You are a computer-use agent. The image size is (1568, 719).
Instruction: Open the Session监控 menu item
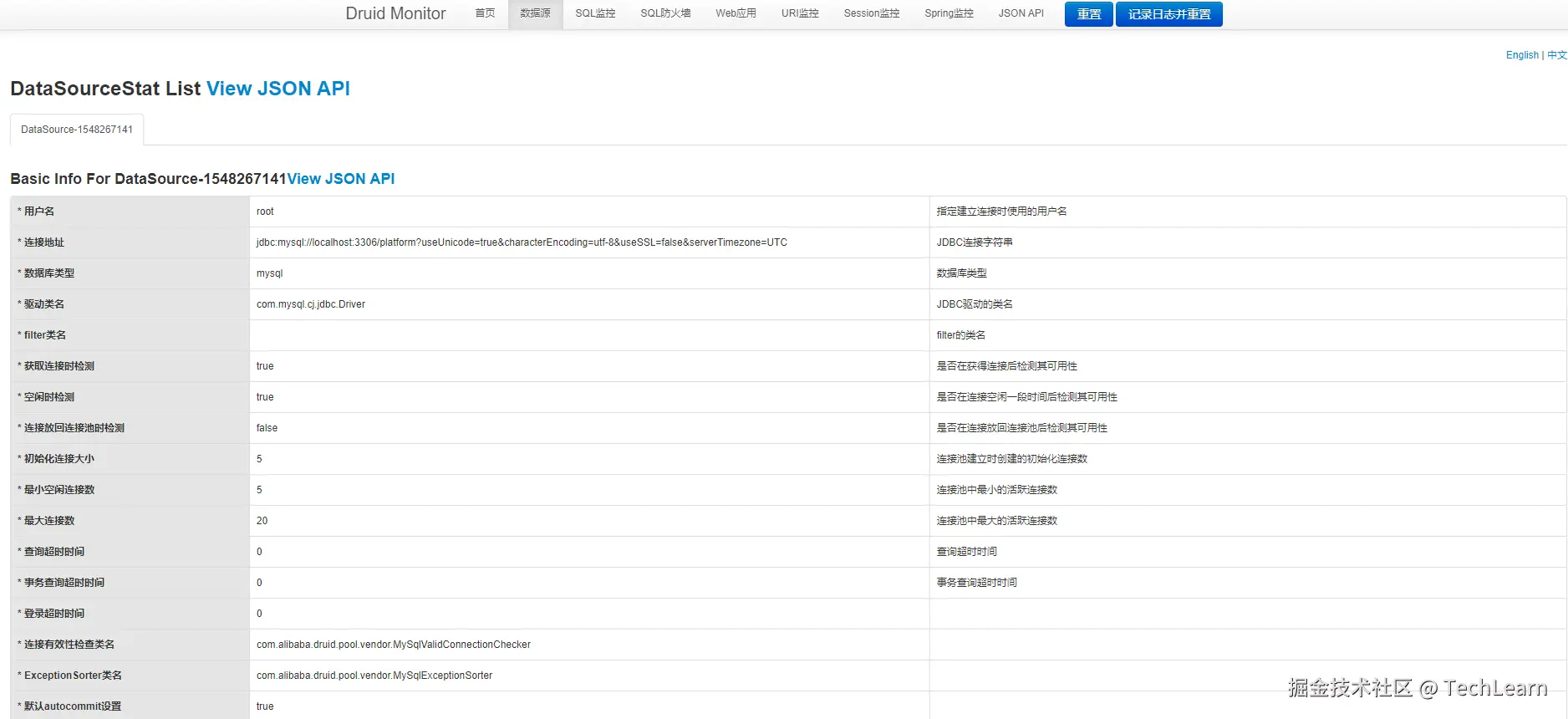click(x=872, y=13)
